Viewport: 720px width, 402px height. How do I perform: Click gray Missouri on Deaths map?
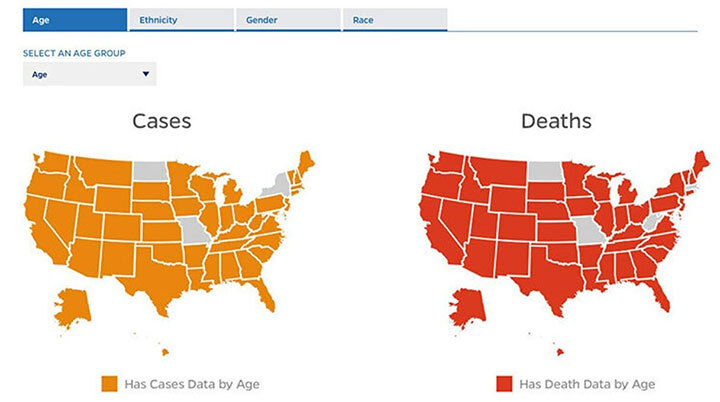tap(589, 231)
